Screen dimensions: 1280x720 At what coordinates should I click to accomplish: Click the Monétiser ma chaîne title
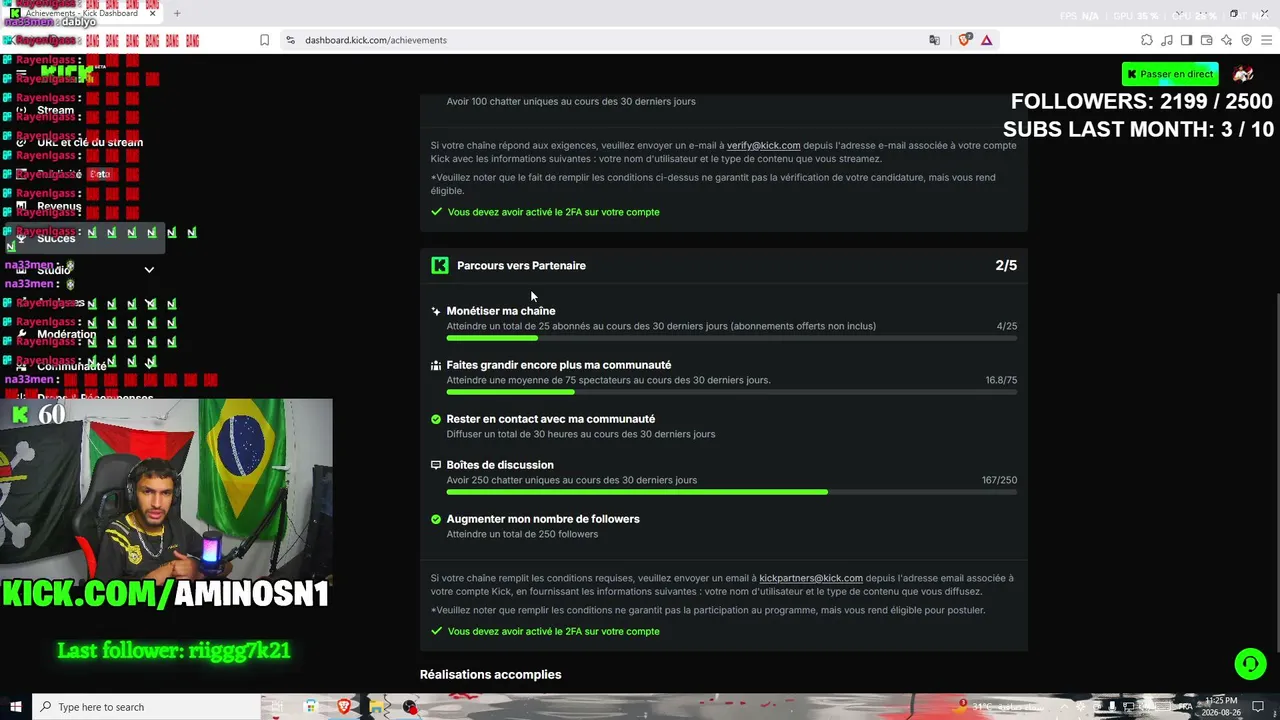tap(501, 311)
